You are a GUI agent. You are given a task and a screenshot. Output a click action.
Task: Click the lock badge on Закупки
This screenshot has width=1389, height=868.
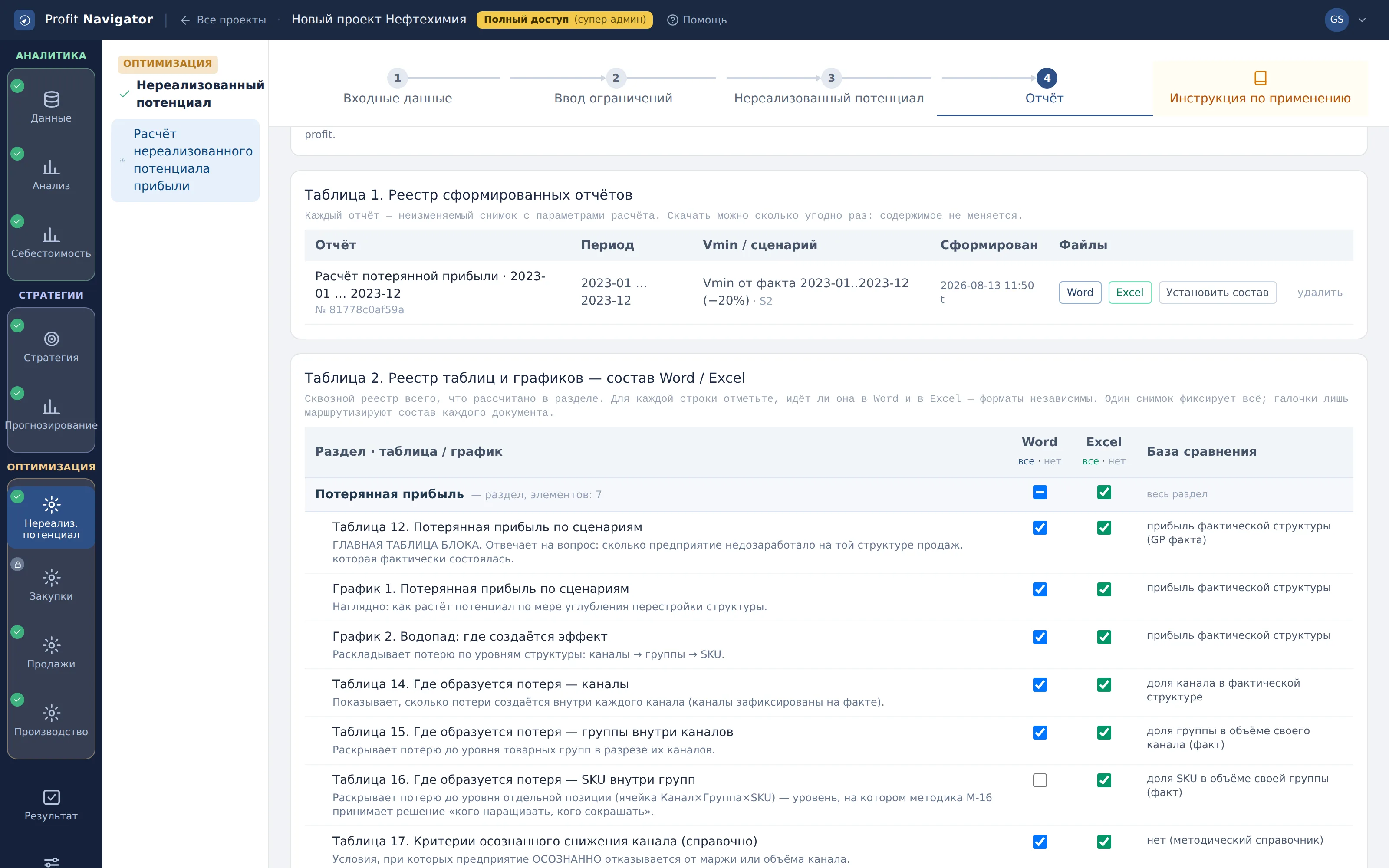pos(18,564)
